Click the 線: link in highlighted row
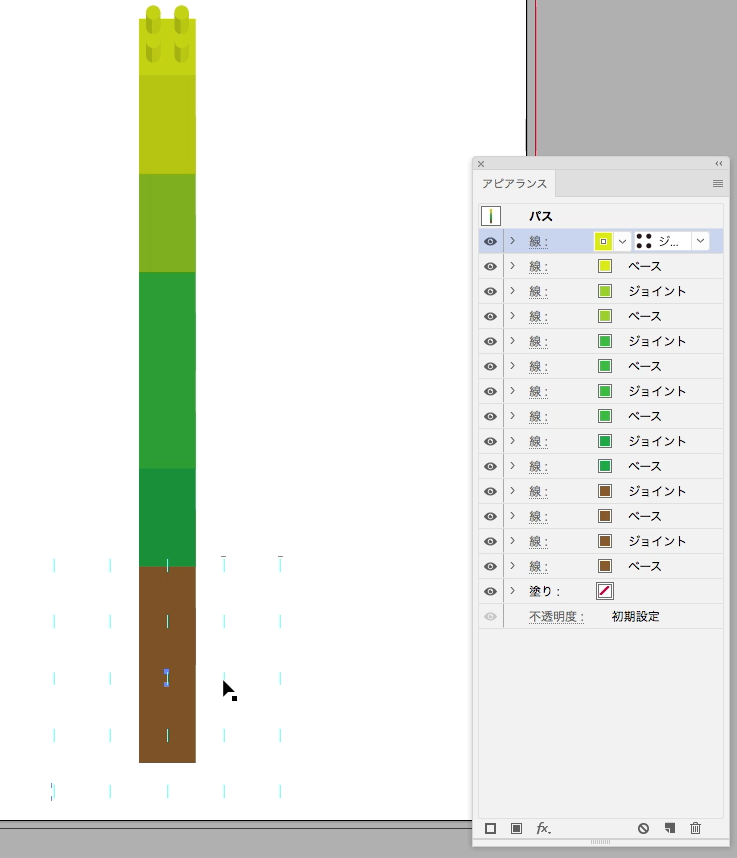This screenshot has height=858, width=737. point(538,242)
